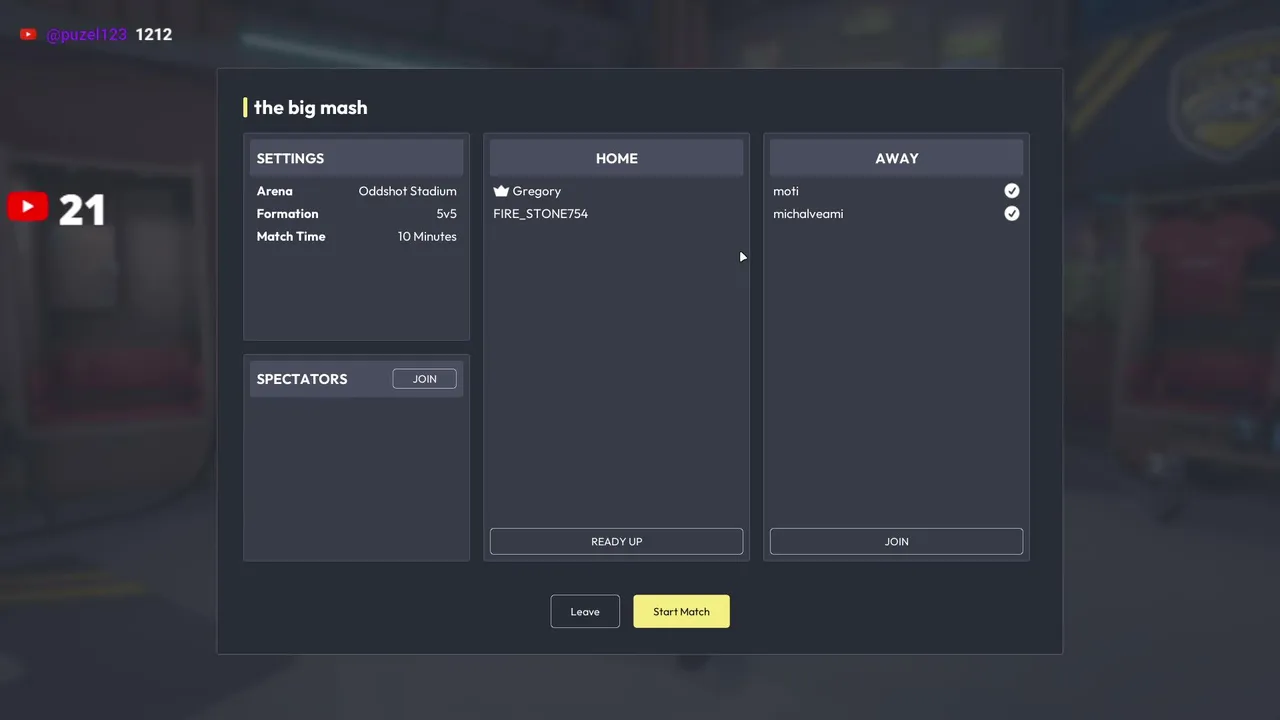Click the small YouTube icon beside @puzel123
The width and height of the screenshot is (1280, 720).
pyautogui.click(x=28, y=34)
